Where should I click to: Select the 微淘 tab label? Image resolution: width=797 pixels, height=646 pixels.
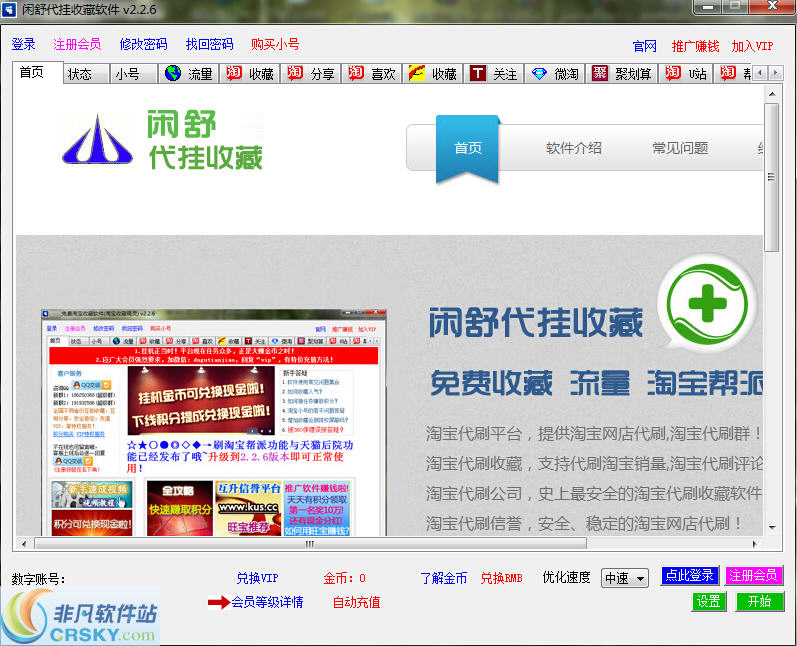[x=566, y=74]
